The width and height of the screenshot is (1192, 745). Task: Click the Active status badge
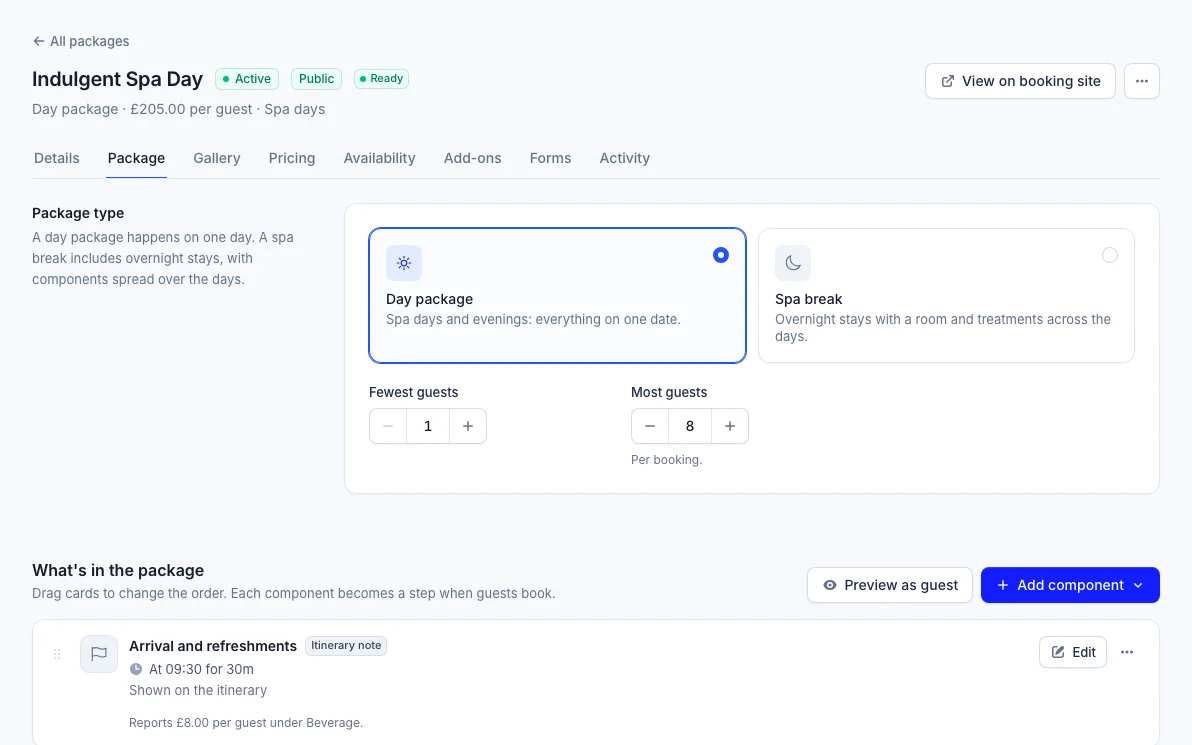click(247, 79)
